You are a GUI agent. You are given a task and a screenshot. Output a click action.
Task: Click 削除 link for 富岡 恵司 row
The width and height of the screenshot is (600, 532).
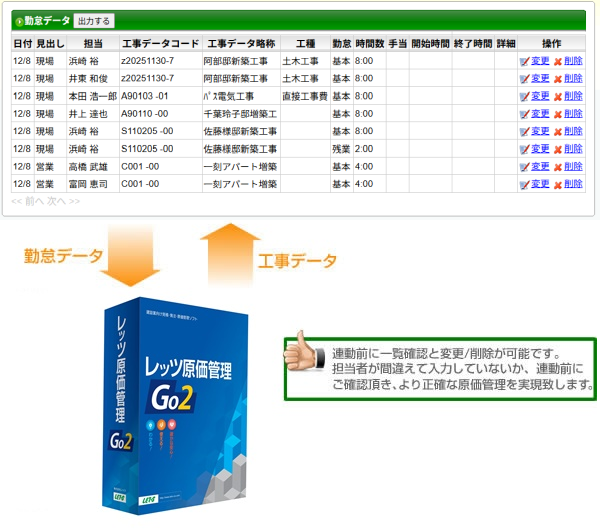573,185
